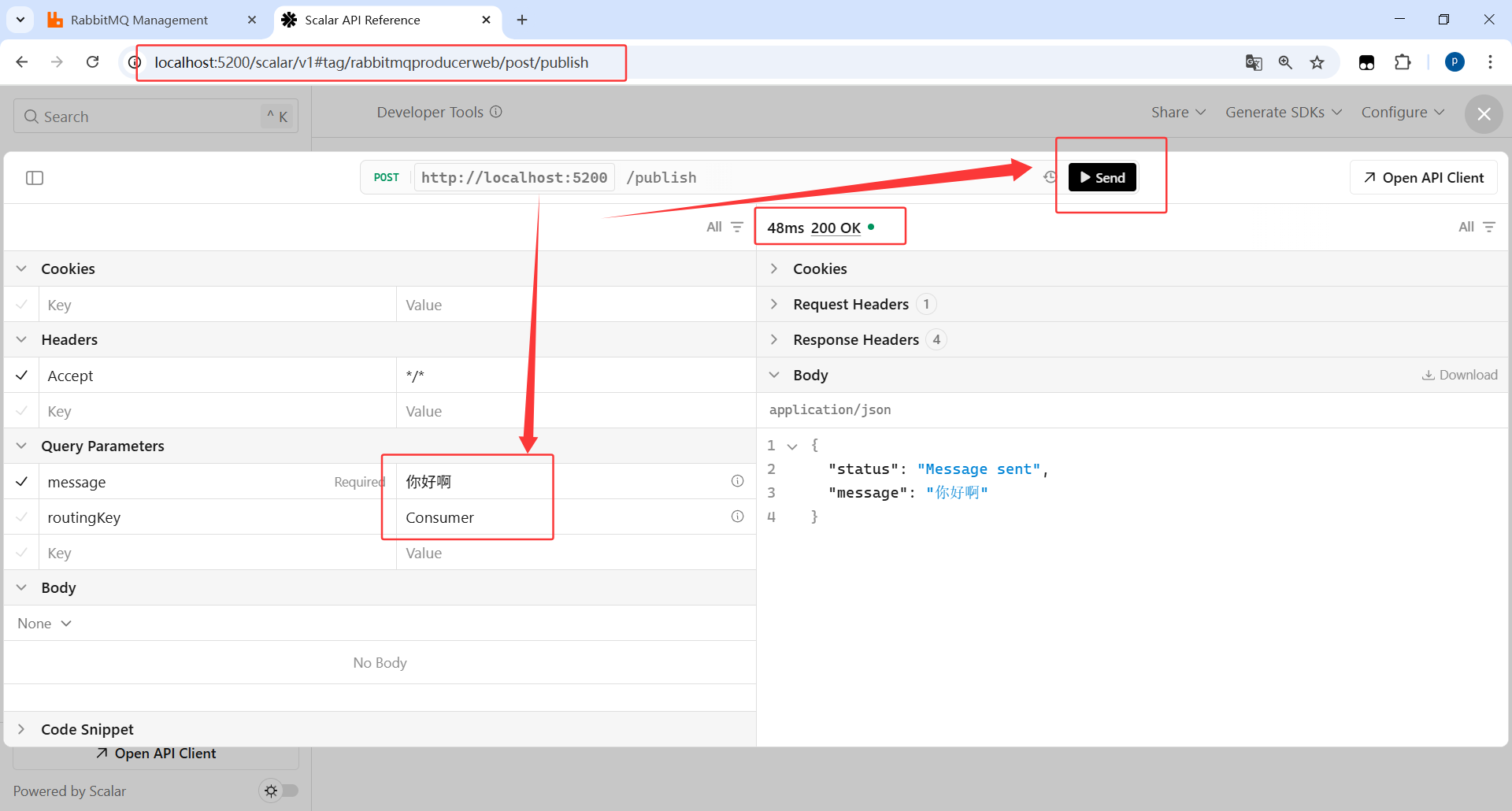Screen dimensions: 1512x811
Task: Toggle the empty query parameter row checkbox
Action: [x=22, y=553]
